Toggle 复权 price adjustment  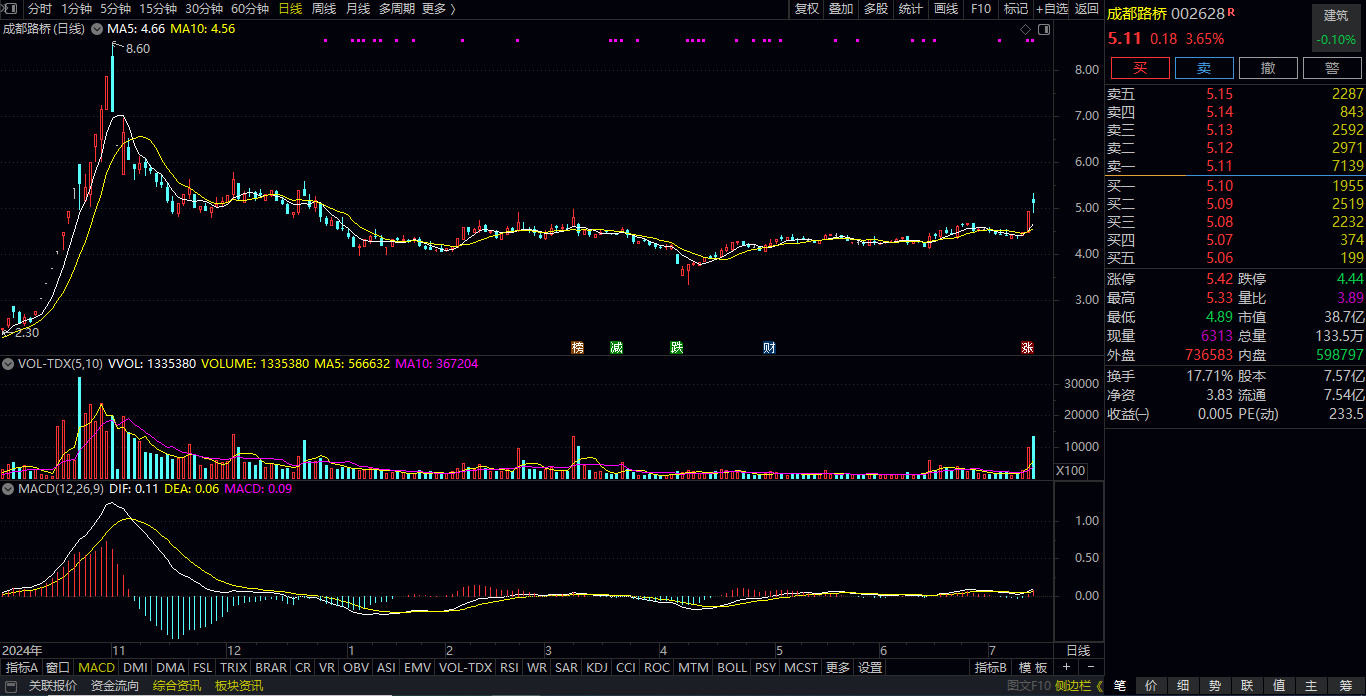[806, 9]
